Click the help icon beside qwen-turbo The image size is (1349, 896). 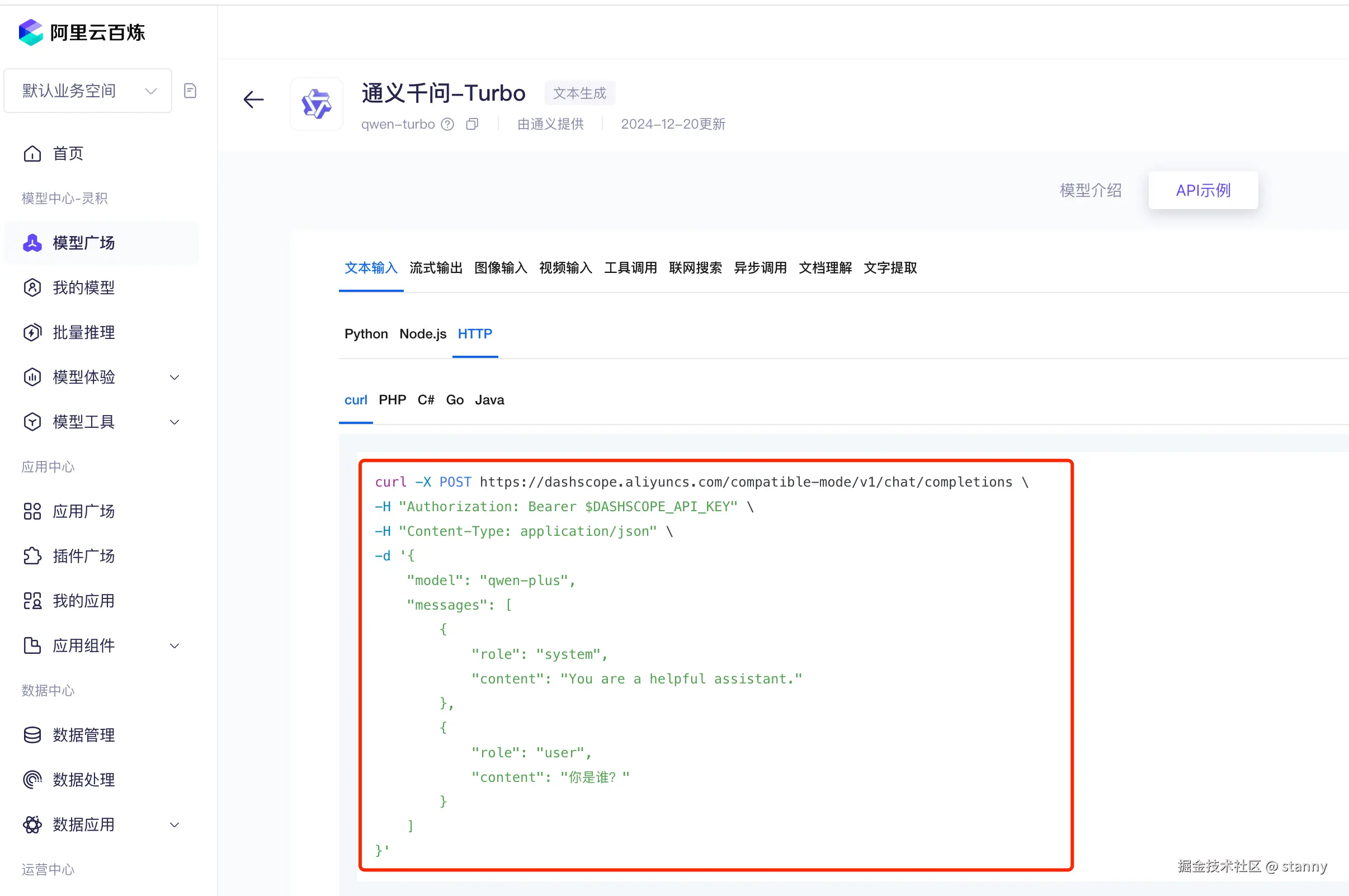448,124
